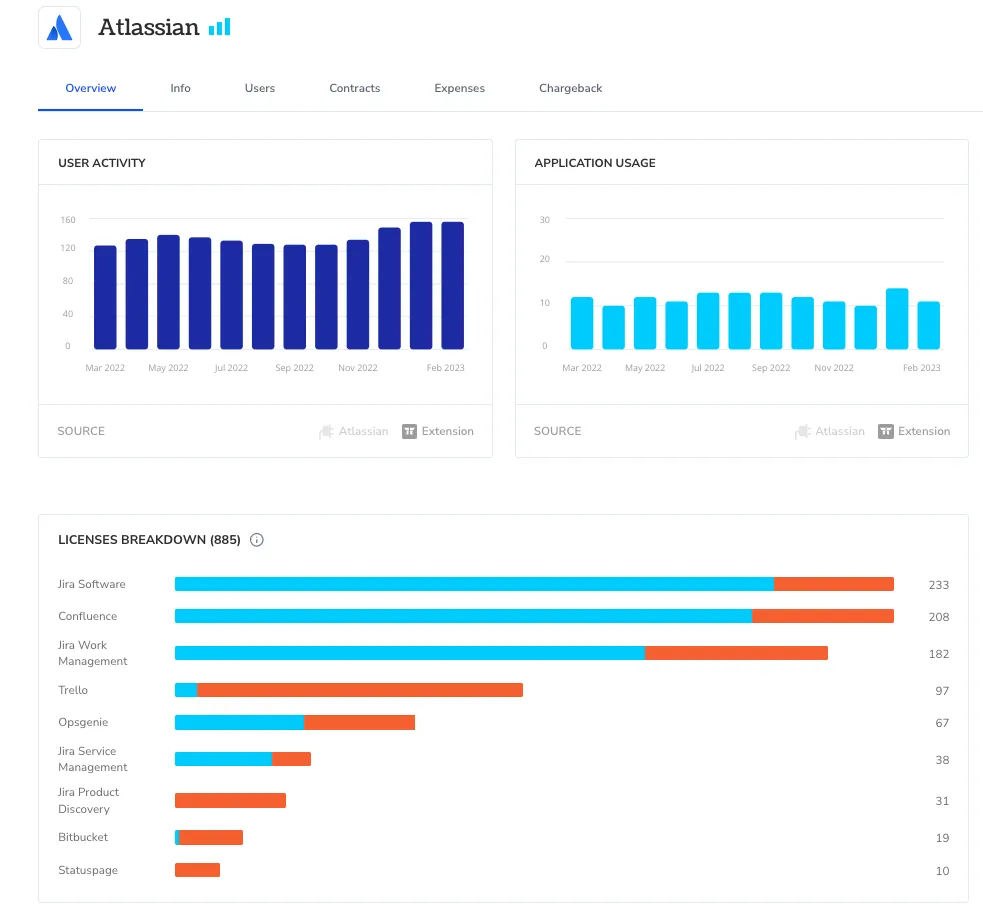
Task: Click the 233 license count value
Action: coord(938,585)
